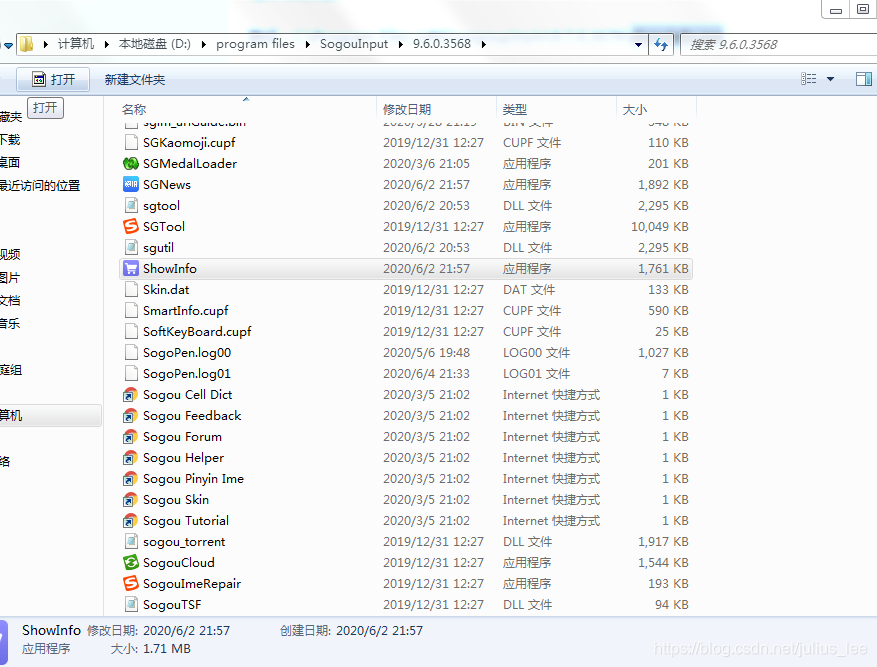
Task: Sort by the 修改日期 column header
Action: pyautogui.click(x=407, y=110)
